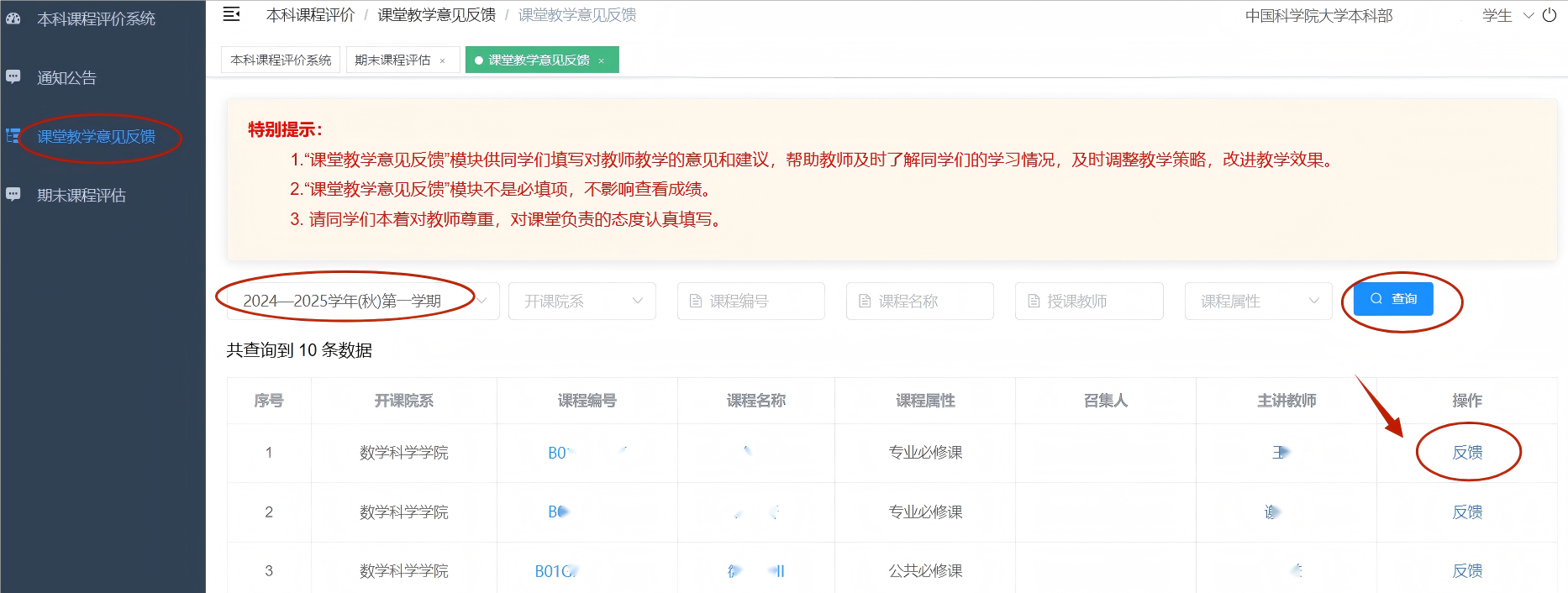The width and height of the screenshot is (1568, 593).
Task: Click the middle 课堂教学意见反馈 breadcrumb
Action: point(436,15)
